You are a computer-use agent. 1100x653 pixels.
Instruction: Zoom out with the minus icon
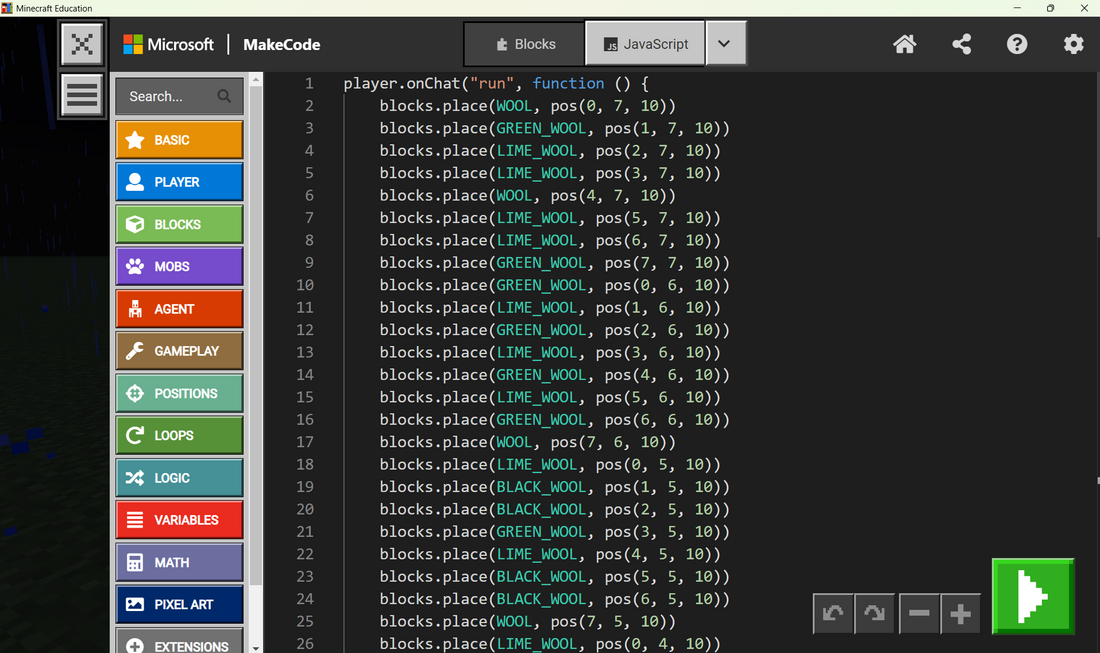[919, 614]
